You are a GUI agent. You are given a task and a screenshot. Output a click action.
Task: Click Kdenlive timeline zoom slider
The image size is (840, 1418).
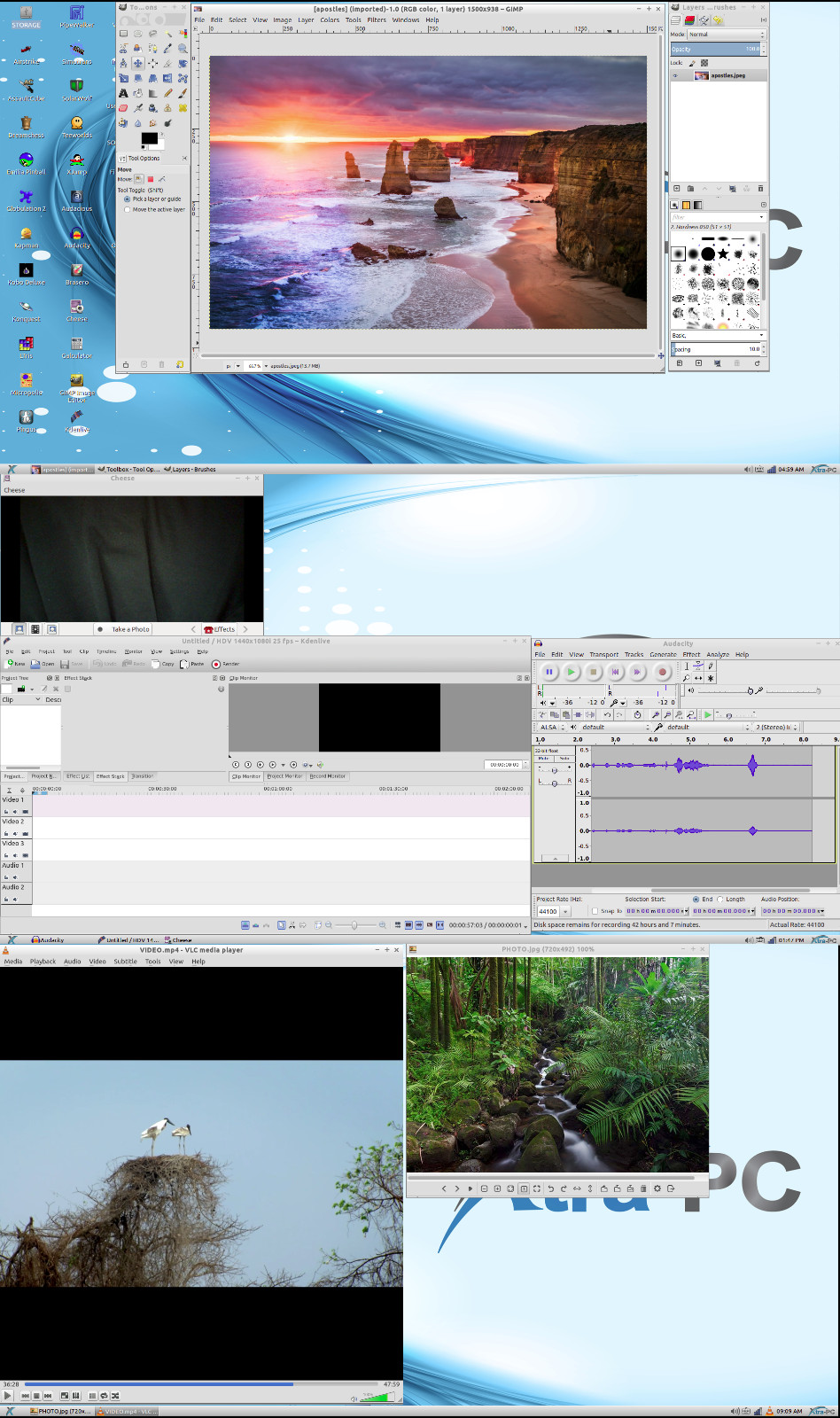coord(354,924)
